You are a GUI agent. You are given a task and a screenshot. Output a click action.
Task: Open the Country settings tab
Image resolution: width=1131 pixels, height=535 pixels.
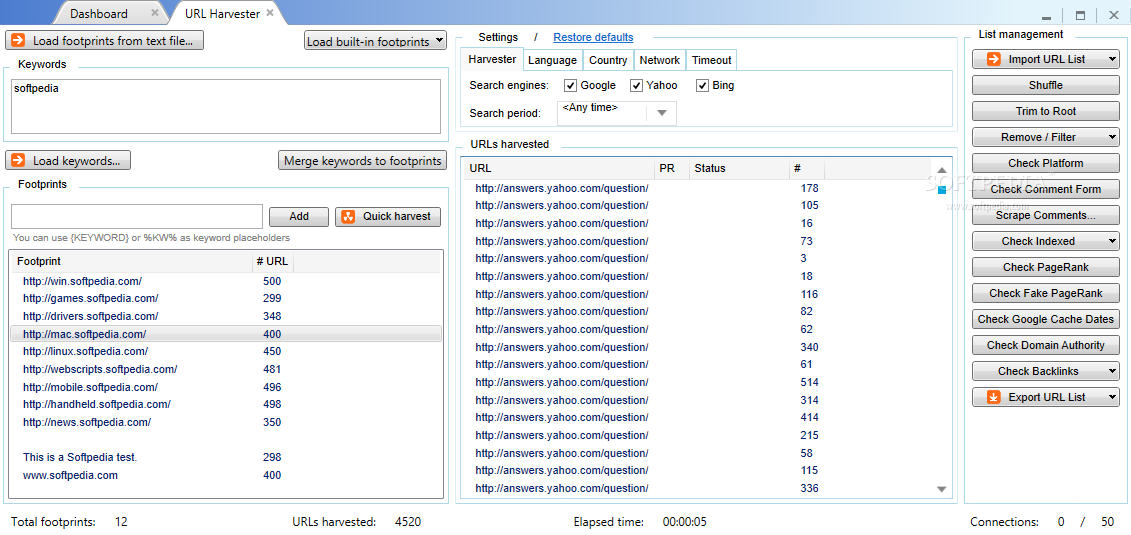(x=608, y=61)
